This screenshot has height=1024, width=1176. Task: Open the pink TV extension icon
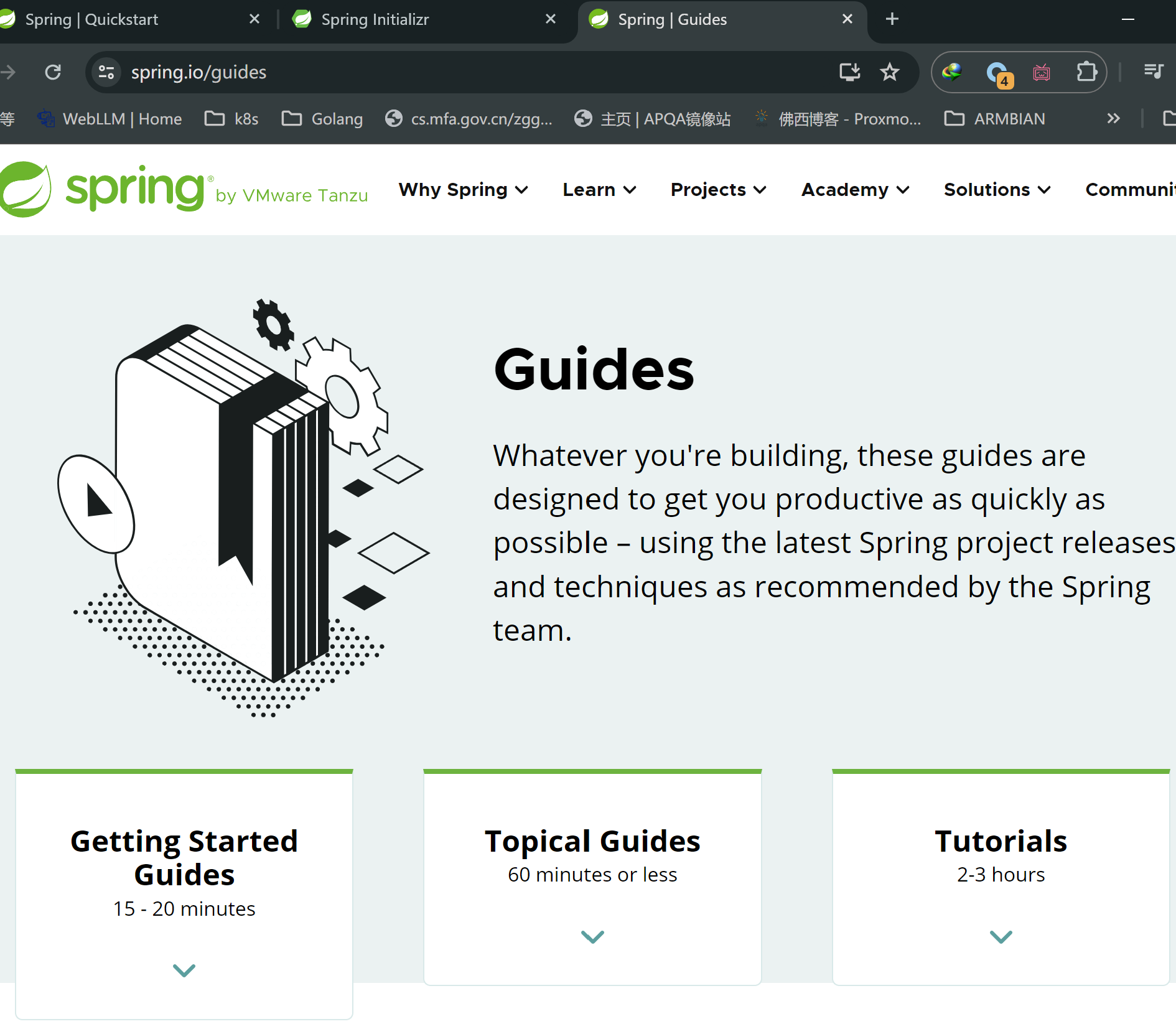pos(1042,73)
